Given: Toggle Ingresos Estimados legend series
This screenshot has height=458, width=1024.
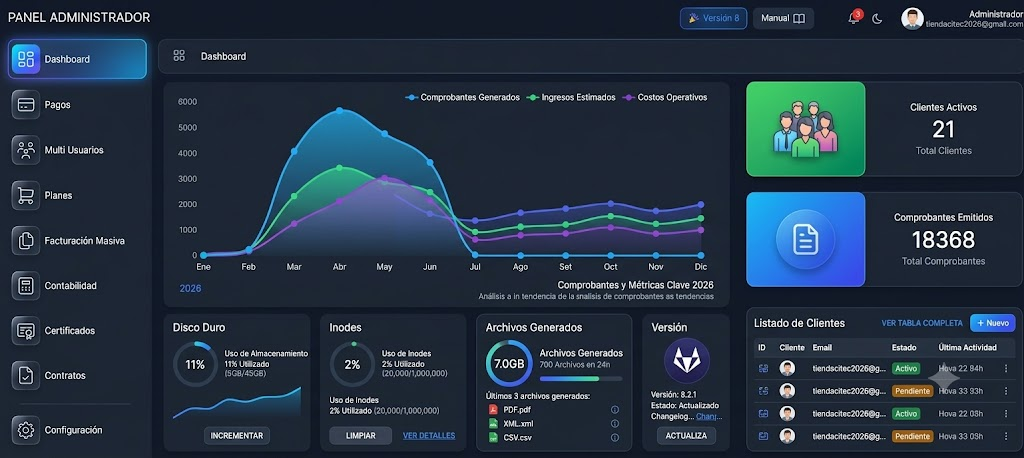Looking at the screenshot, I should coord(571,97).
